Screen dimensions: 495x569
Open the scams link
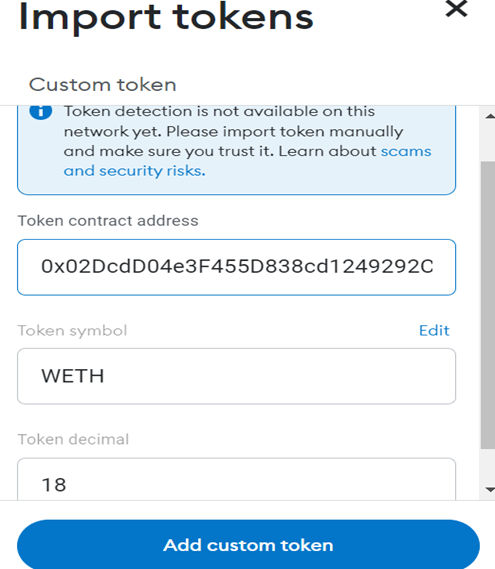click(406, 151)
